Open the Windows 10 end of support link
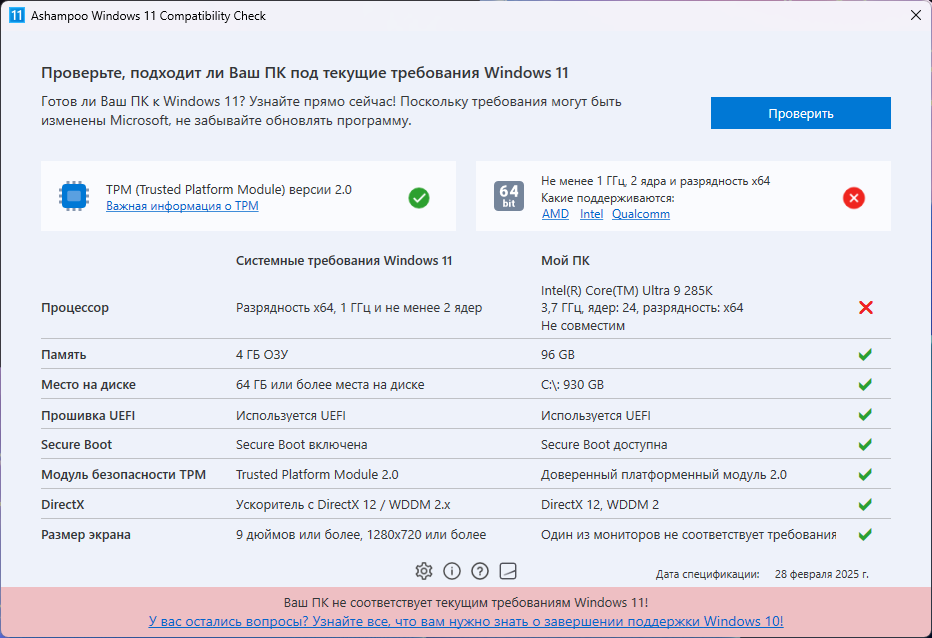 [x=466, y=621]
